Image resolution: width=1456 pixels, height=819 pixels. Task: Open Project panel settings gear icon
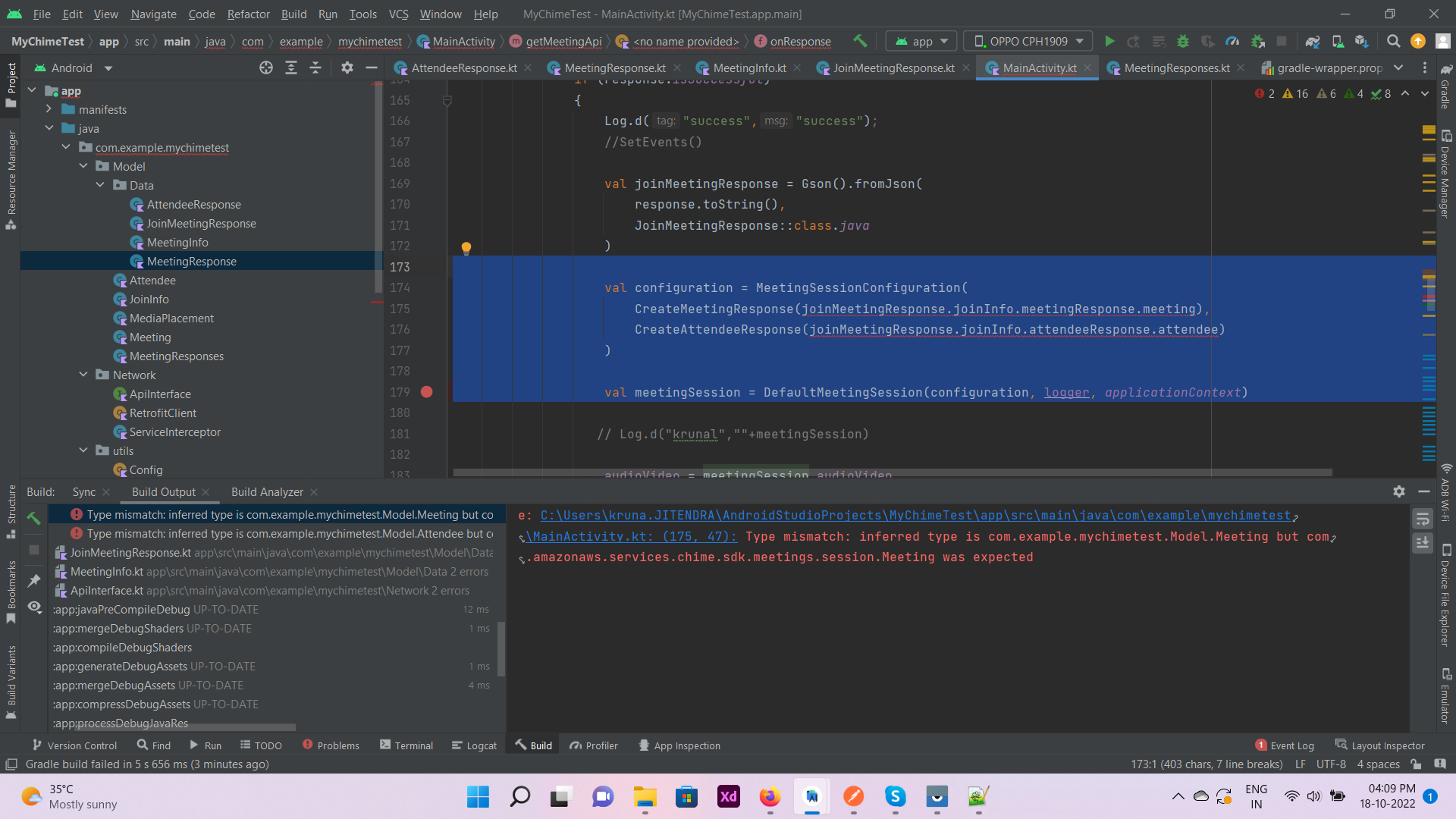coord(347,67)
